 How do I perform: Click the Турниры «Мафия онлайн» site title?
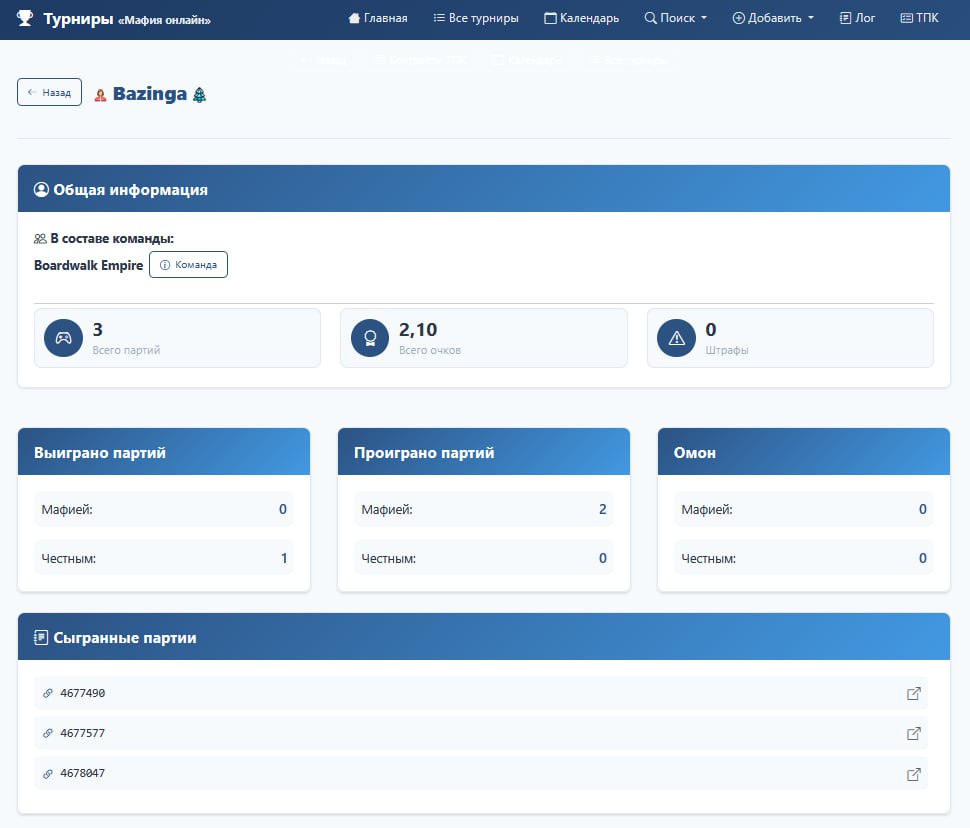point(126,19)
